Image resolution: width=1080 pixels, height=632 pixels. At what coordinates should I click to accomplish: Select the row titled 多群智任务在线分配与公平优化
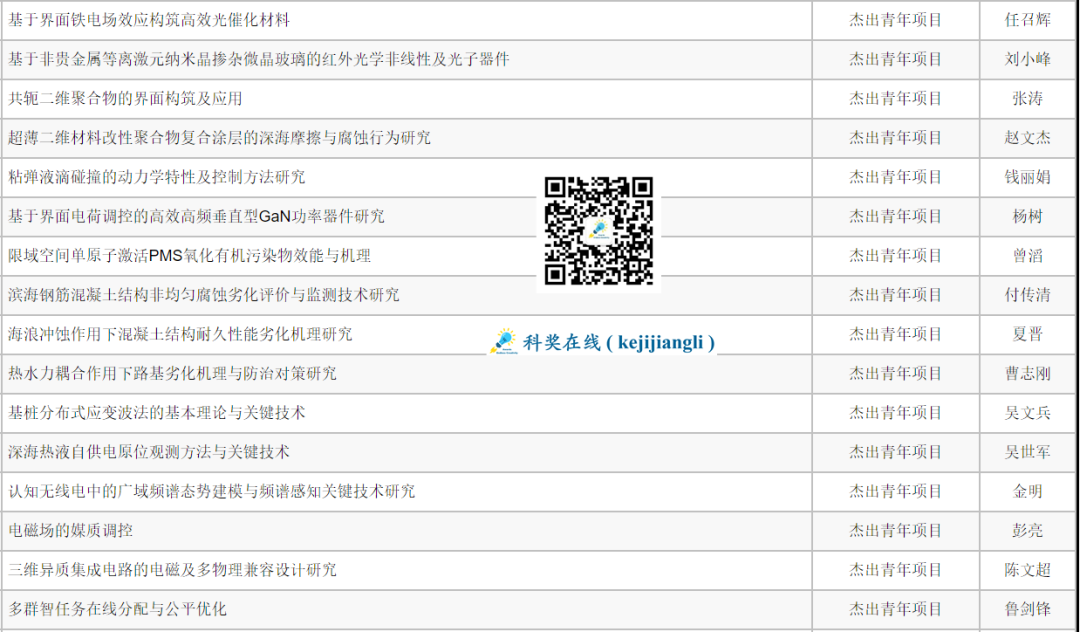(117, 608)
